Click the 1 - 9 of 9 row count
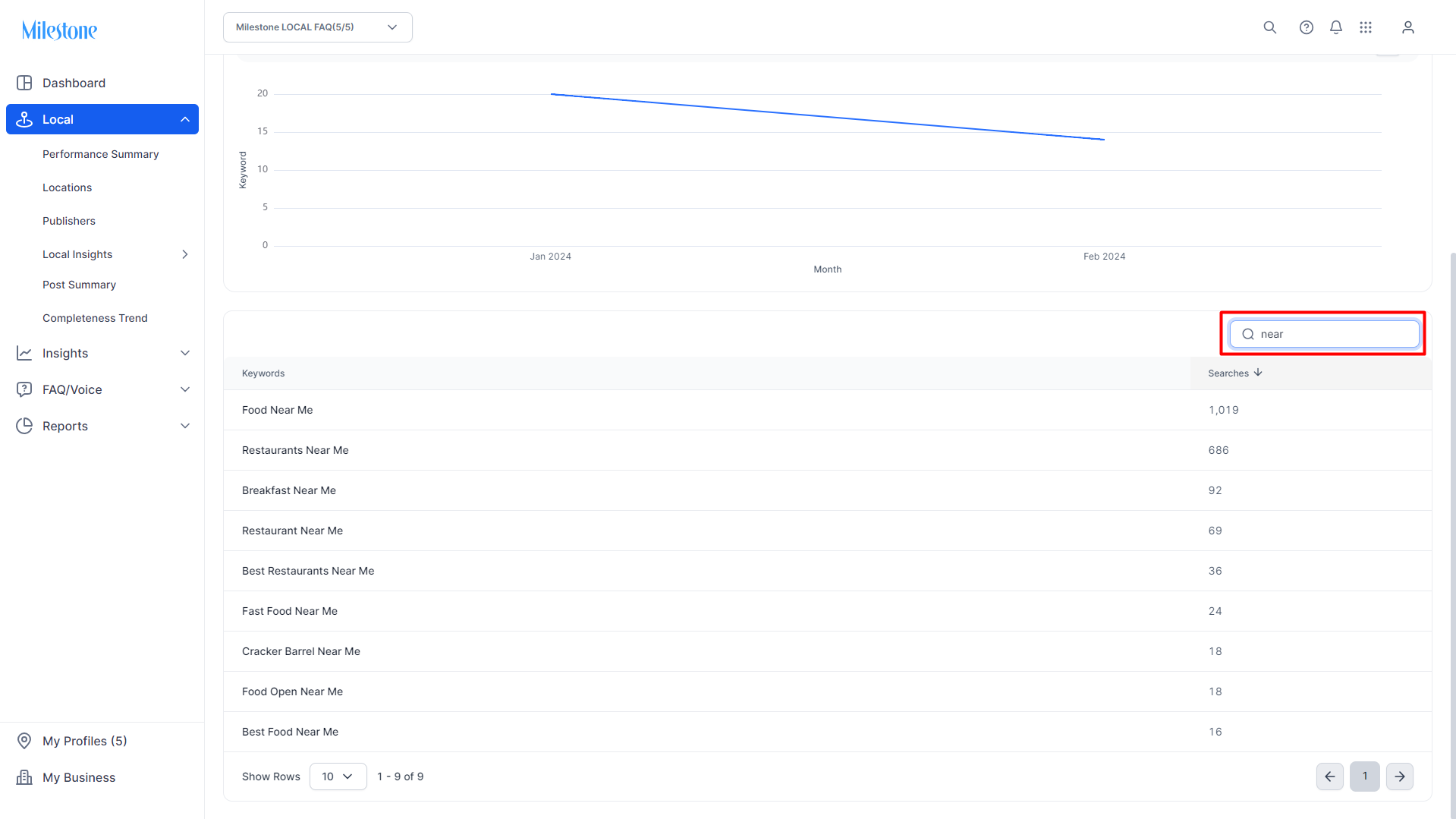 [x=400, y=776]
